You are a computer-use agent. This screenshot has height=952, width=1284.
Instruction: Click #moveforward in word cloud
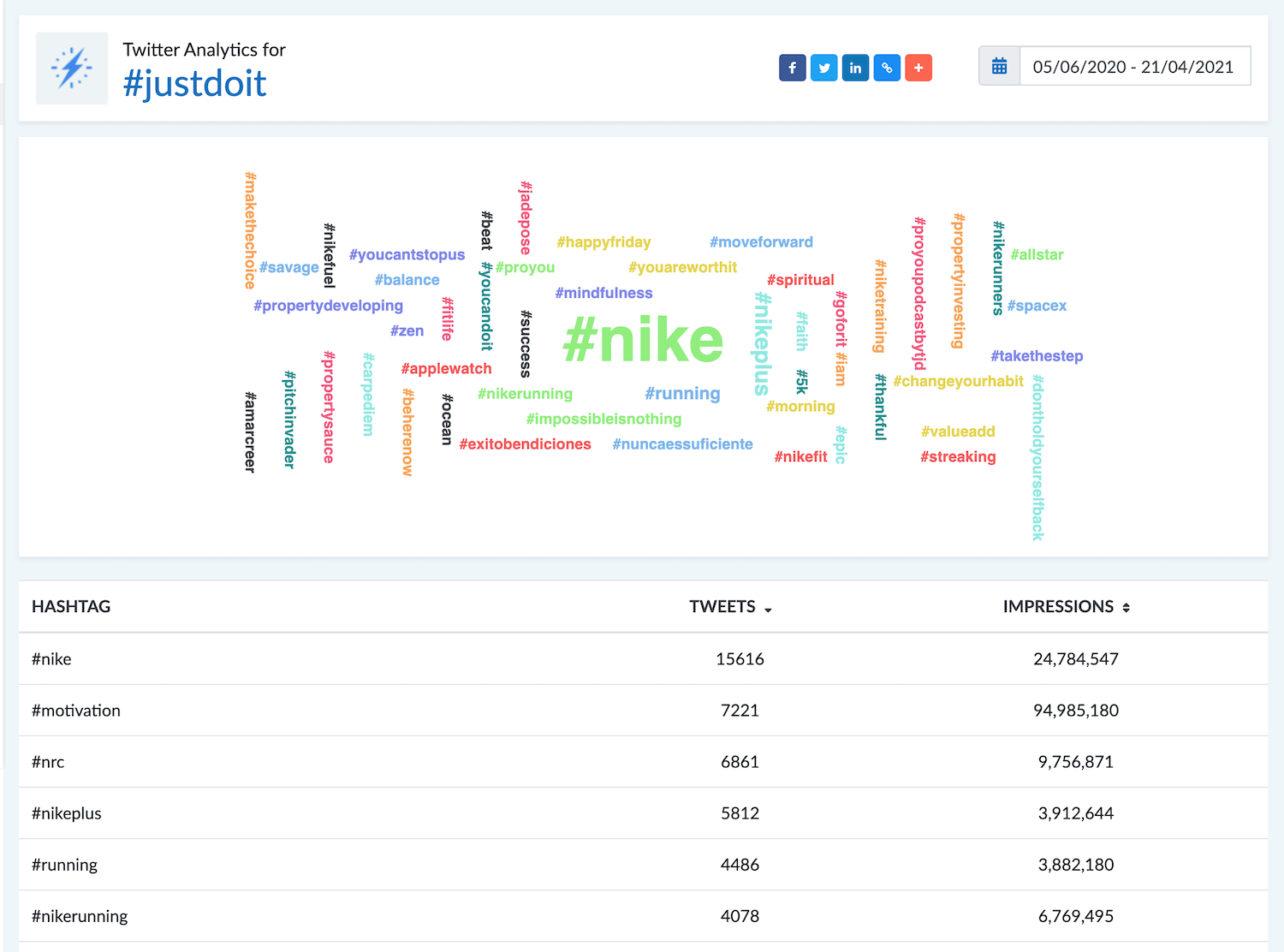[x=761, y=242]
